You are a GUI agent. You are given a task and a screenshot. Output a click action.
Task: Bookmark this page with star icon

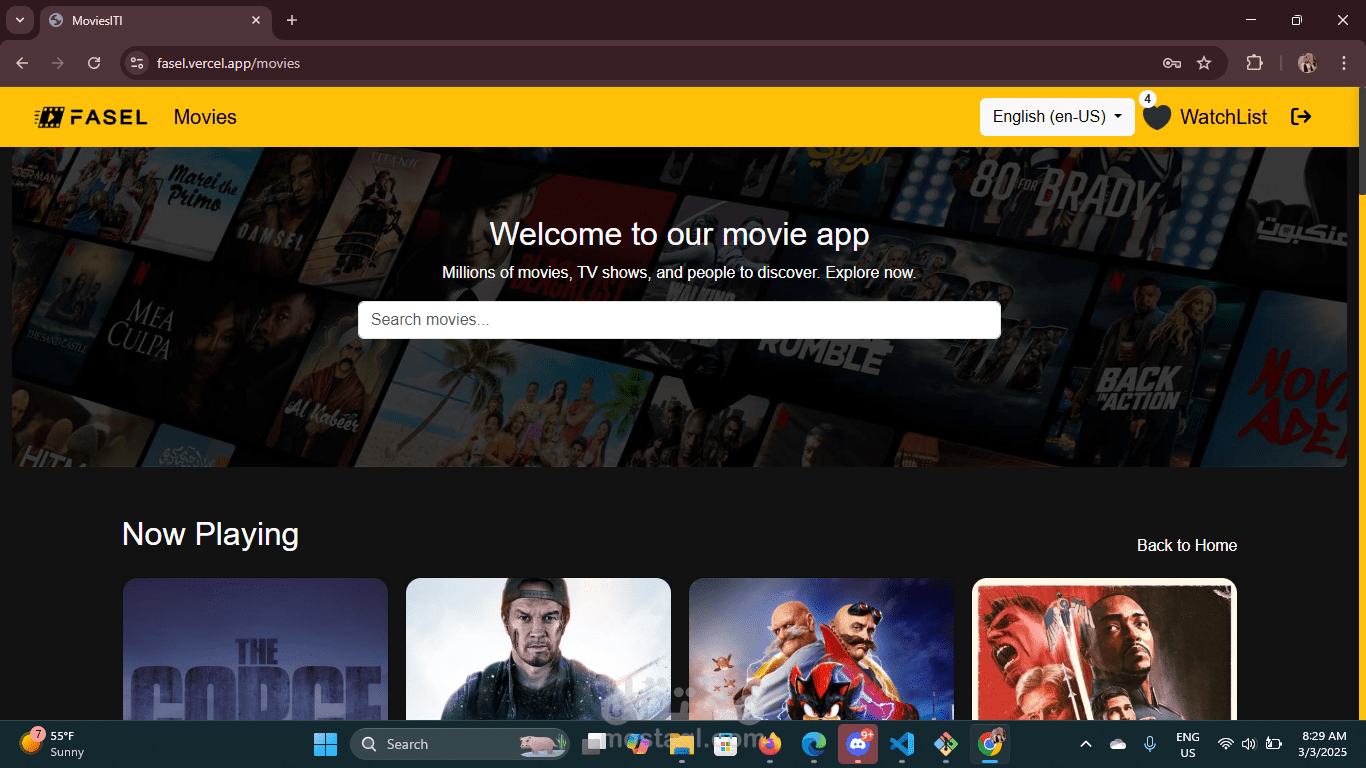tap(1204, 63)
